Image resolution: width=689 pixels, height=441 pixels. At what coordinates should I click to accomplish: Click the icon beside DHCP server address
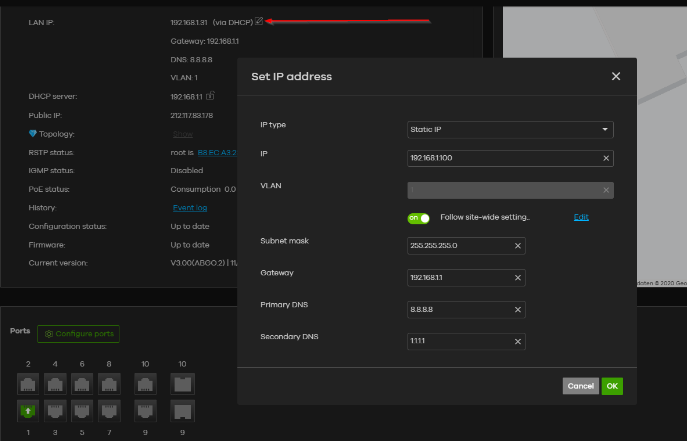[x=211, y=96]
